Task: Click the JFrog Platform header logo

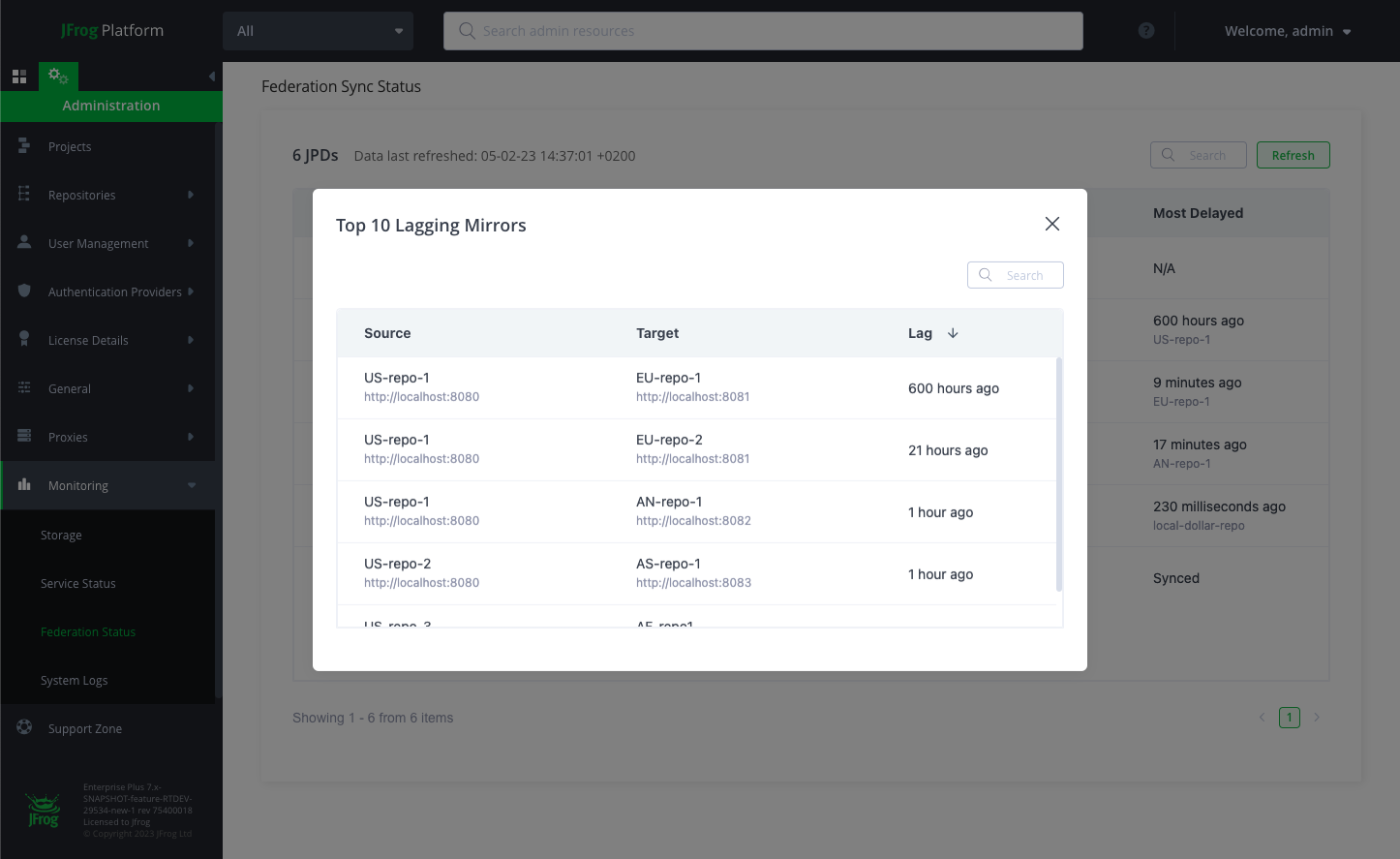Action: coord(112,31)
